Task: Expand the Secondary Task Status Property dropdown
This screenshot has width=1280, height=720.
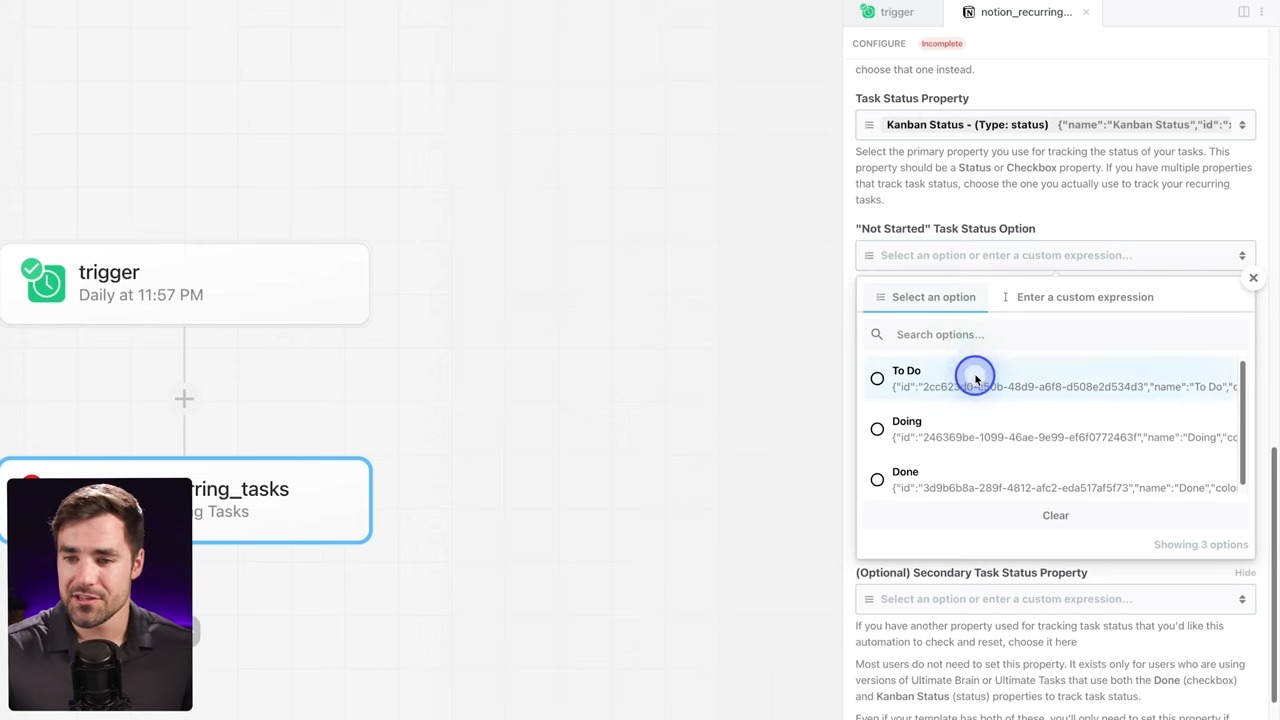Action: pos(1055,599)
